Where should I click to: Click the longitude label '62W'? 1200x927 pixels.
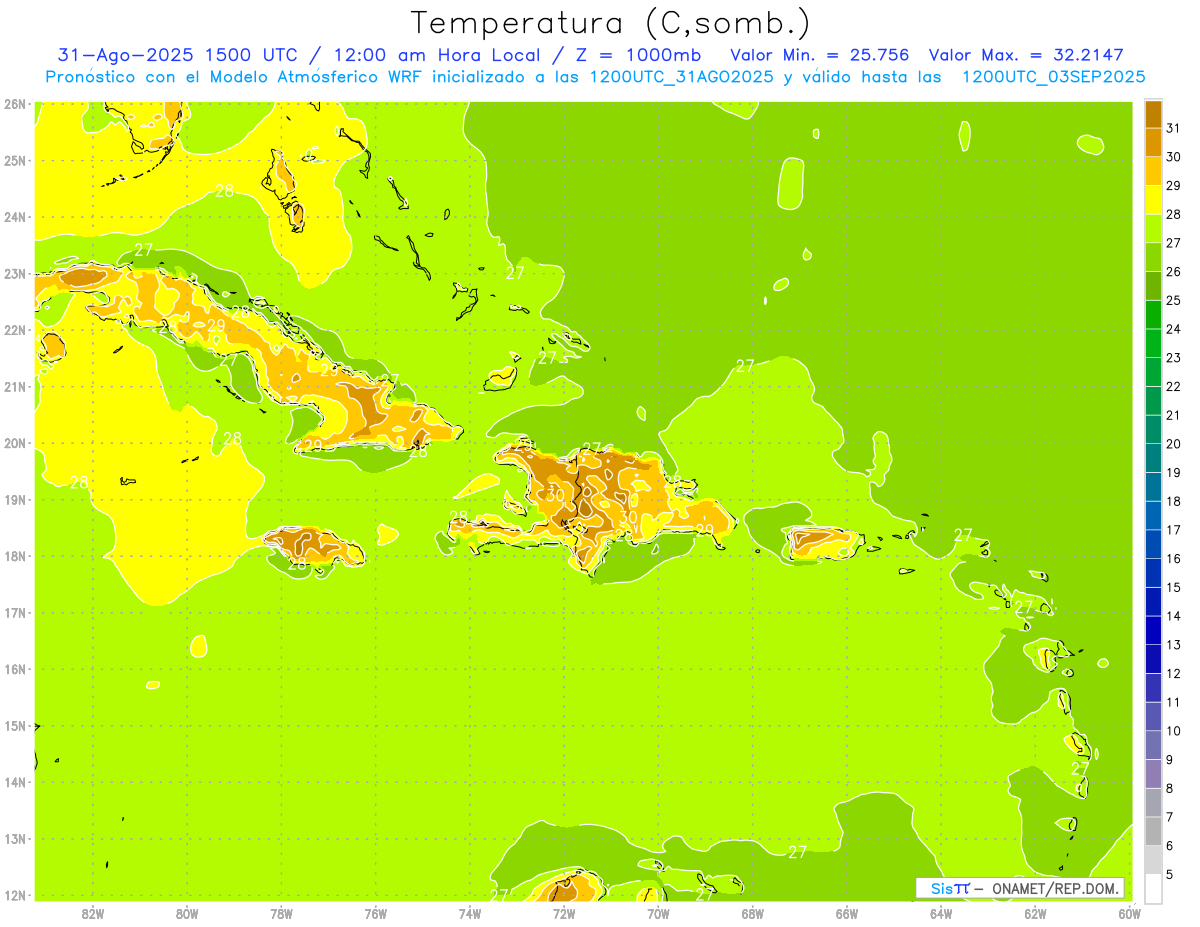[1035, 913]
